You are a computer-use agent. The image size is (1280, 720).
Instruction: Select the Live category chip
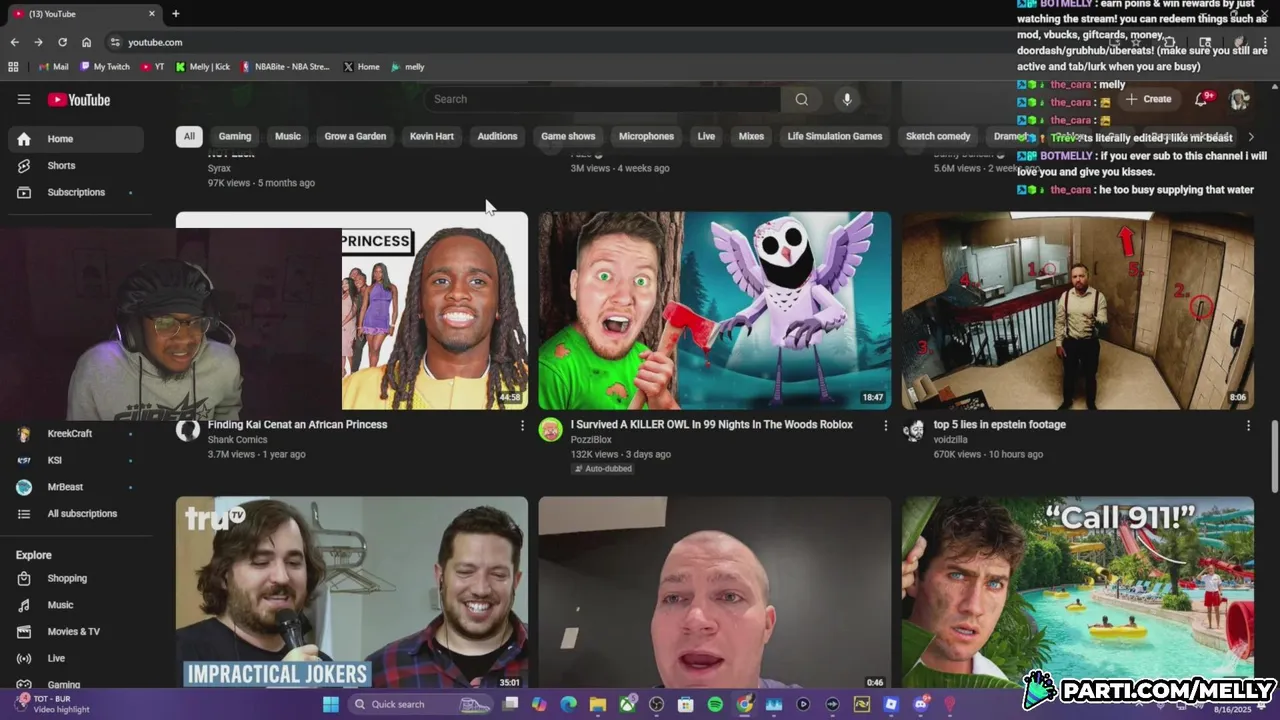pyautogui.click(x=706, y=136)
